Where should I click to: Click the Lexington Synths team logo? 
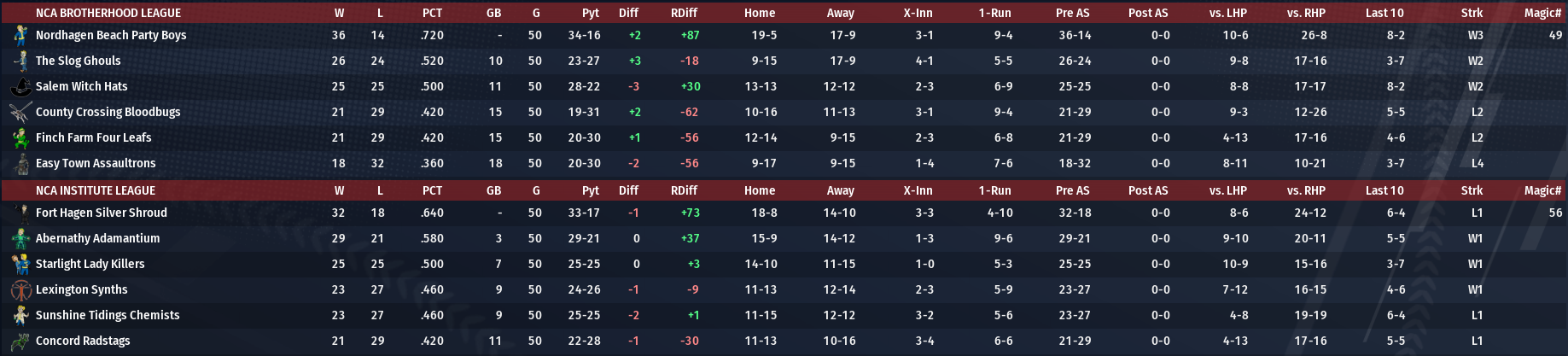tap(20, 289)
